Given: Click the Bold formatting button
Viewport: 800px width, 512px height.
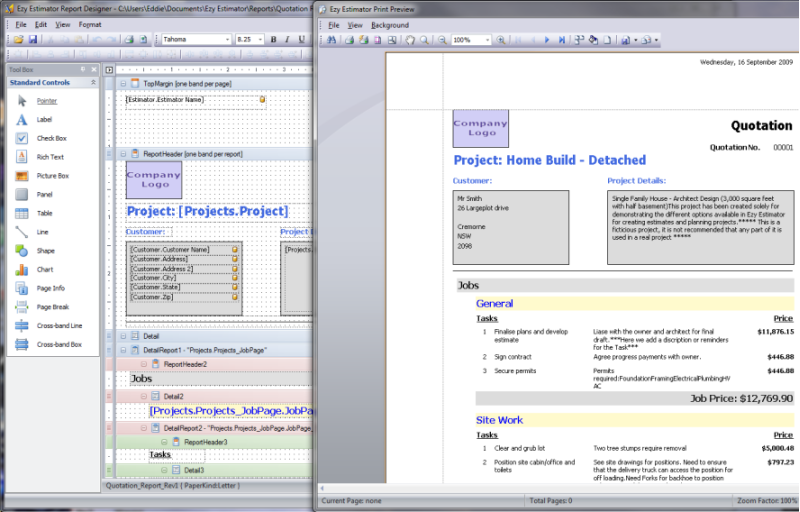Looking at the screenshot, I should tap(273, 39).
